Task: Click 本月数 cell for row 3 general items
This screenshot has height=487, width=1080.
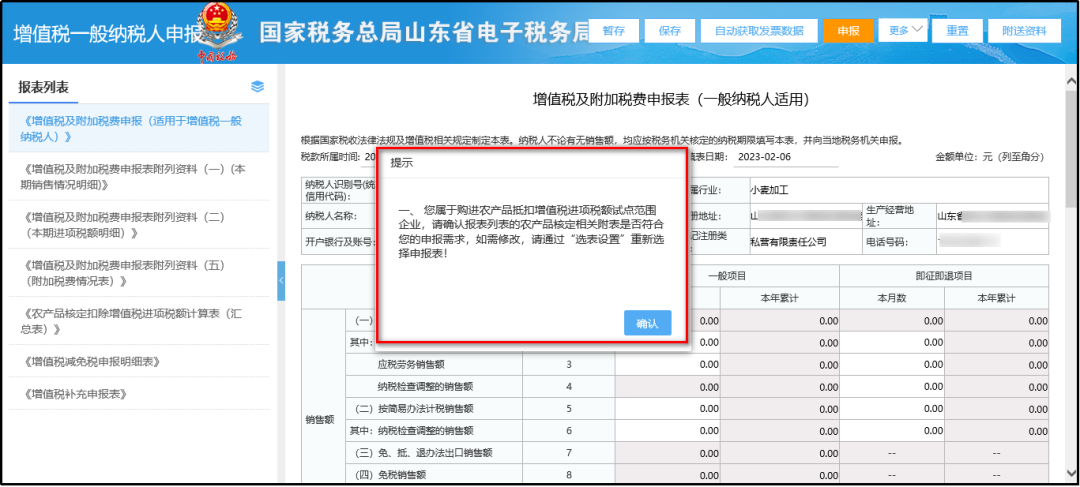Action: 667,364
